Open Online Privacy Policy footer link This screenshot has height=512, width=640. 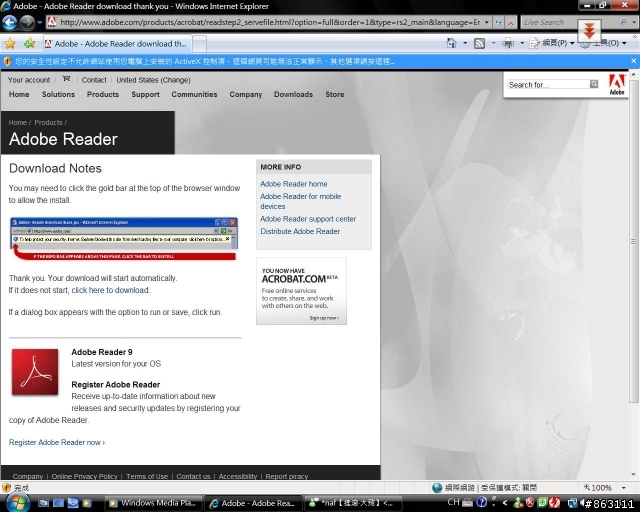click(84, 476)
